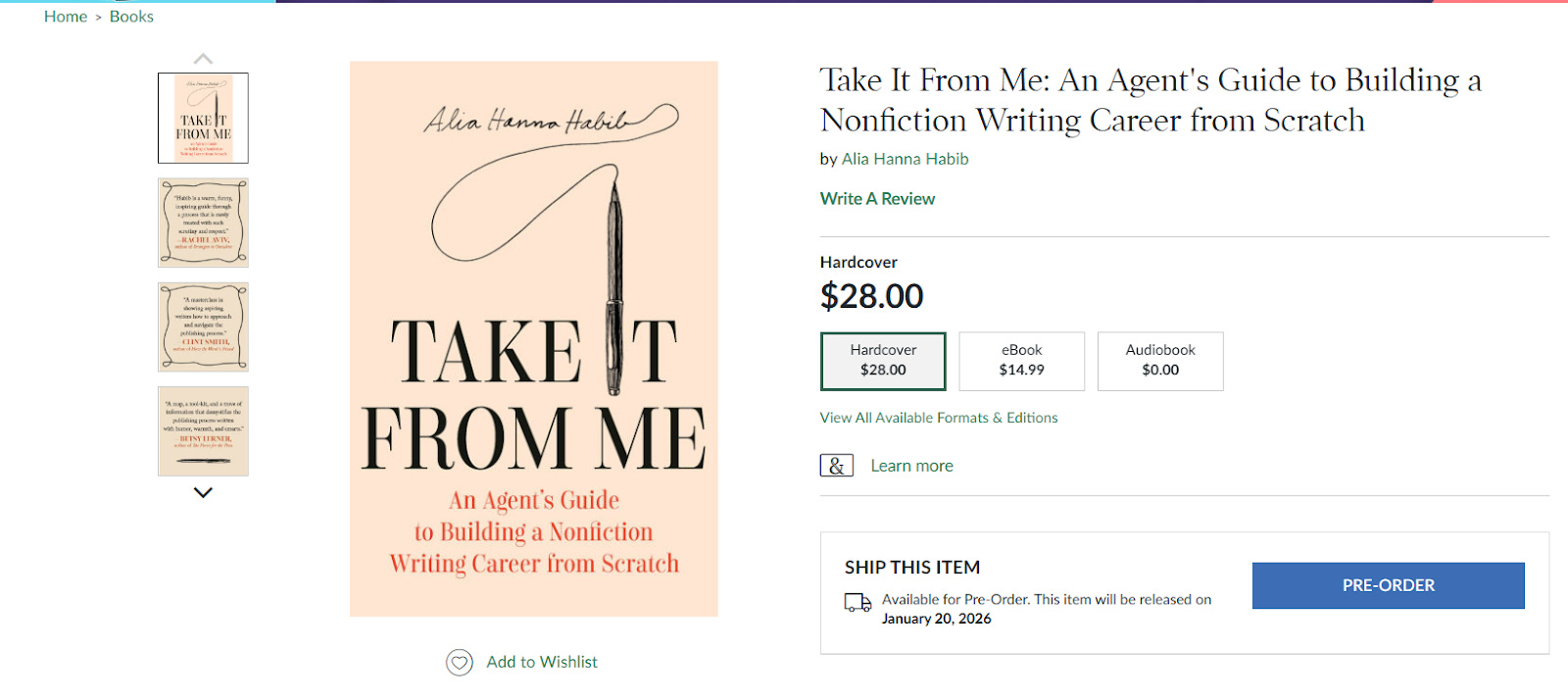Open the Books breadcrumb link

tap(131, 17)
